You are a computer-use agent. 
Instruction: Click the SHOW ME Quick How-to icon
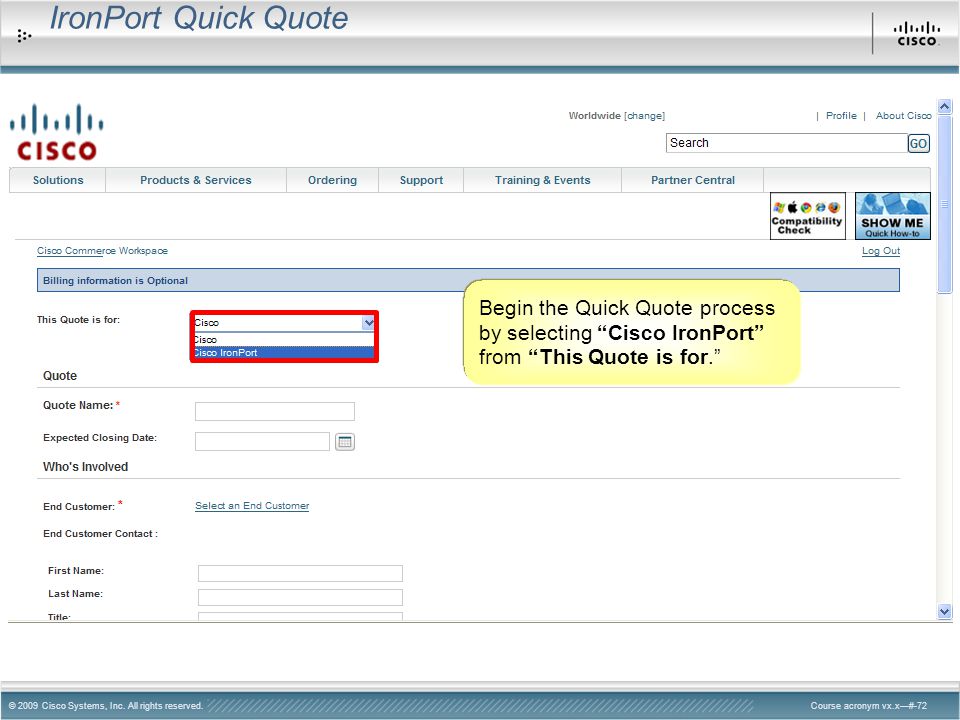coord(893,216)
